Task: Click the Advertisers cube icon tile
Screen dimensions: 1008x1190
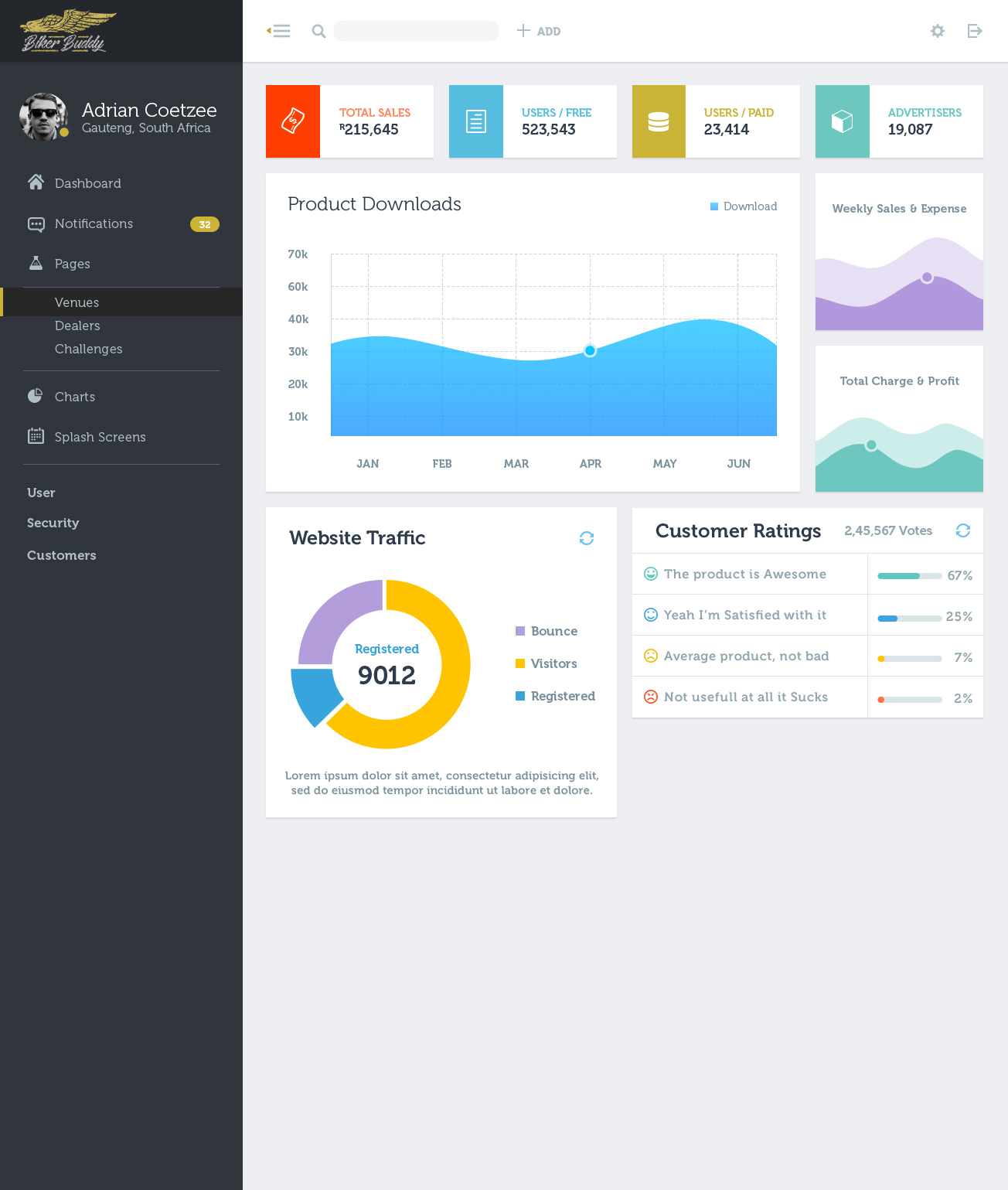Action: click(842, 121)
